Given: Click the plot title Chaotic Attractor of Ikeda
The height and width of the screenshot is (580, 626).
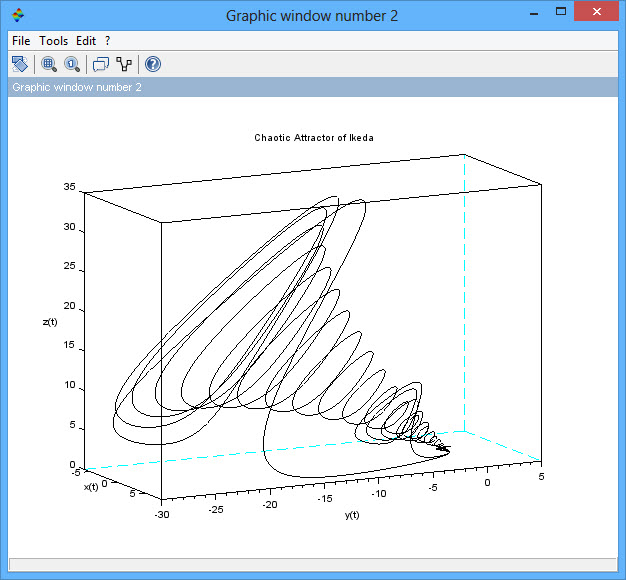Looking at the screenshot, I should tap(314, 138).
